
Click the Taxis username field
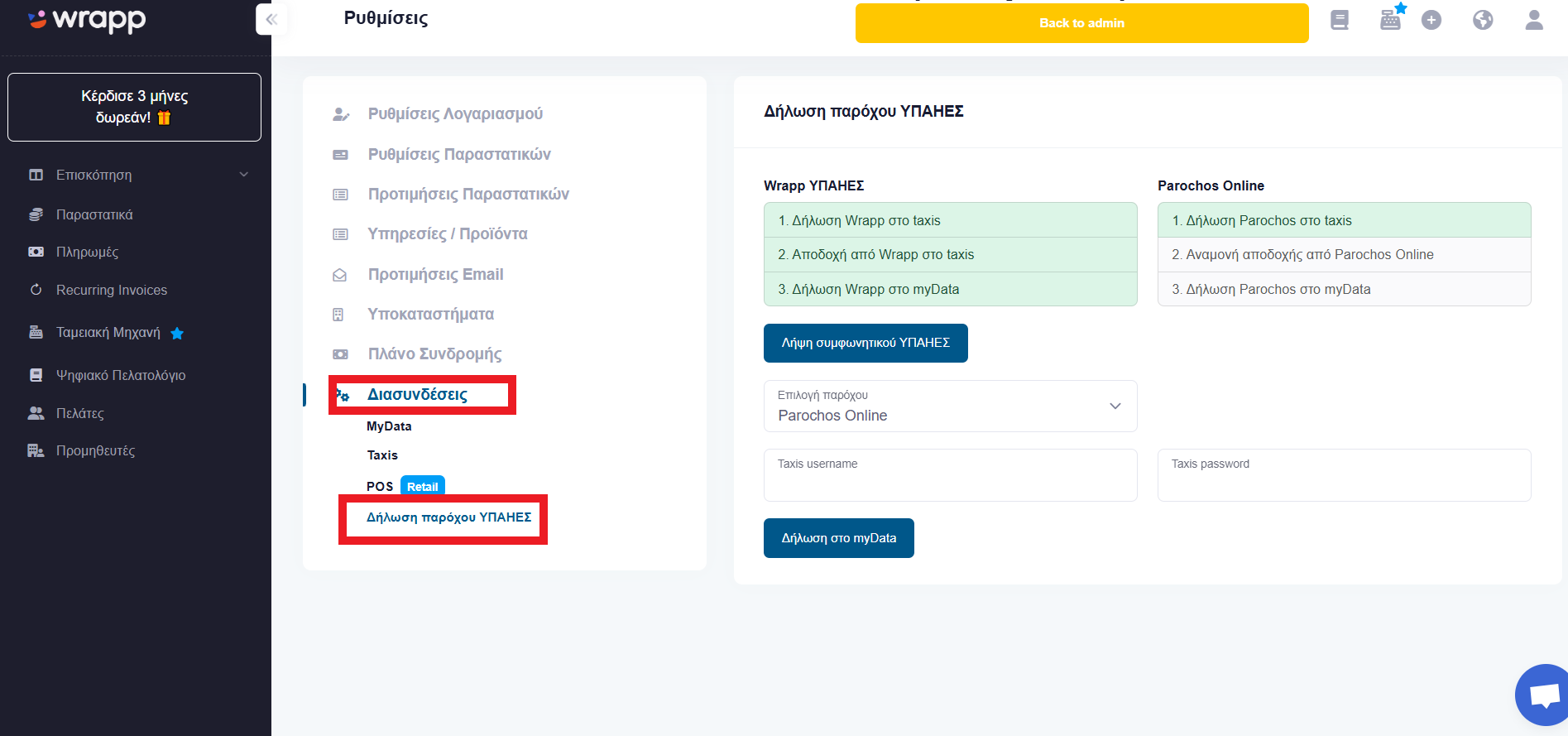[951, 475]
